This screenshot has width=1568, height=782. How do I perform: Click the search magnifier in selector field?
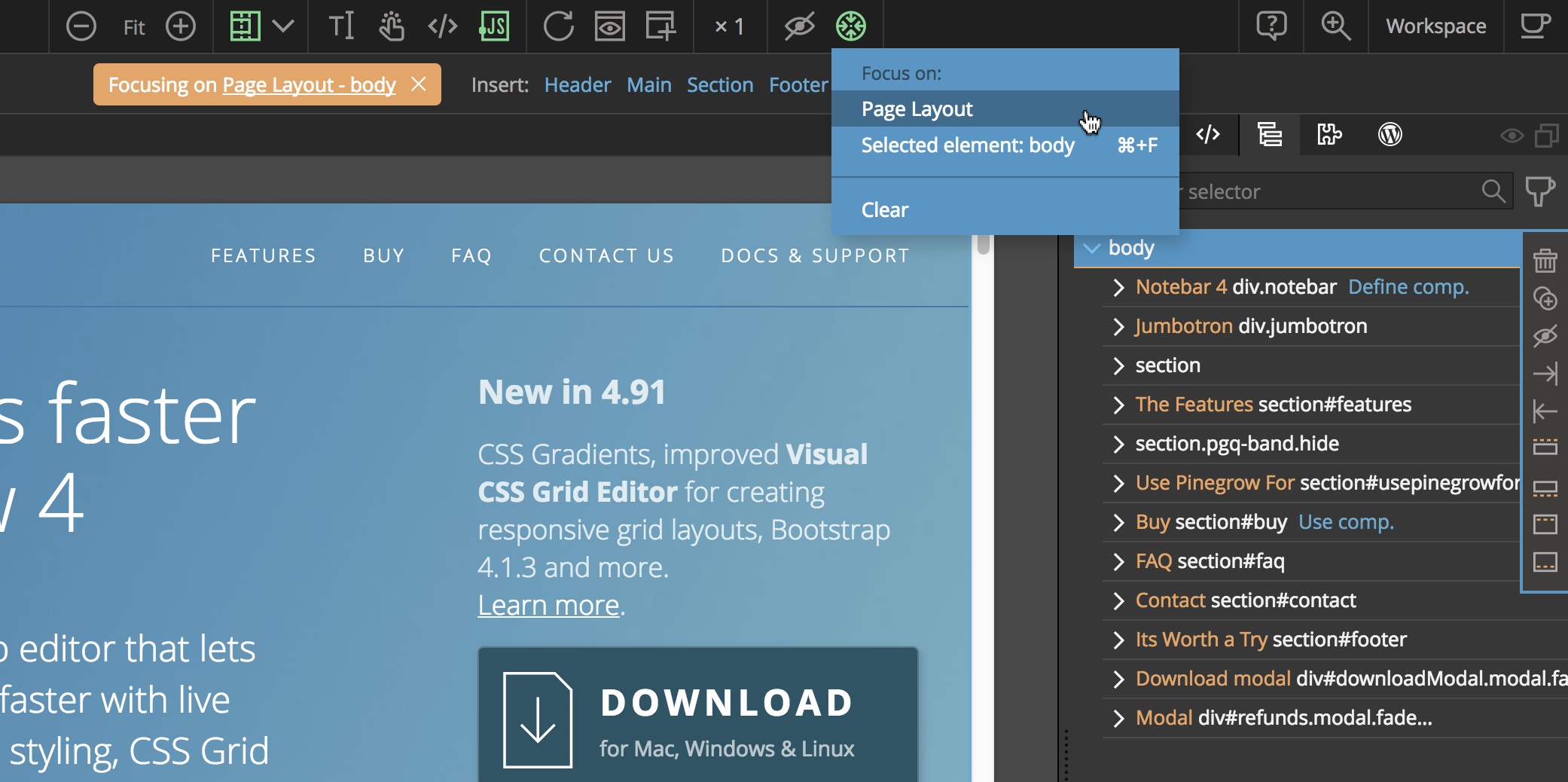click(x=1493, y=191)
